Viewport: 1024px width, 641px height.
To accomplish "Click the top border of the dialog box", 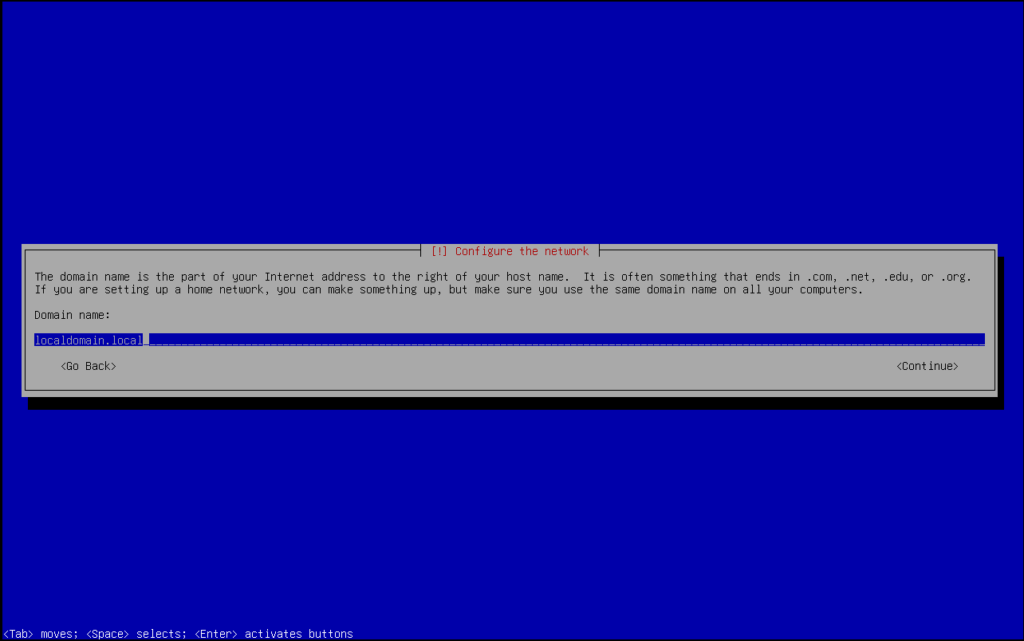I will pyautogui.click(x=300, y=249).
